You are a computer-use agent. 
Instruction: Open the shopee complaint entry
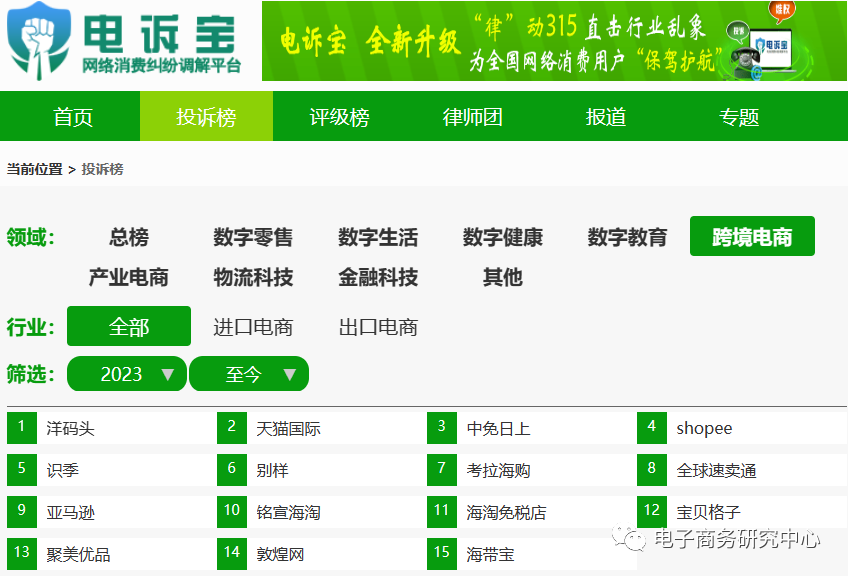(x=703, y=428)
